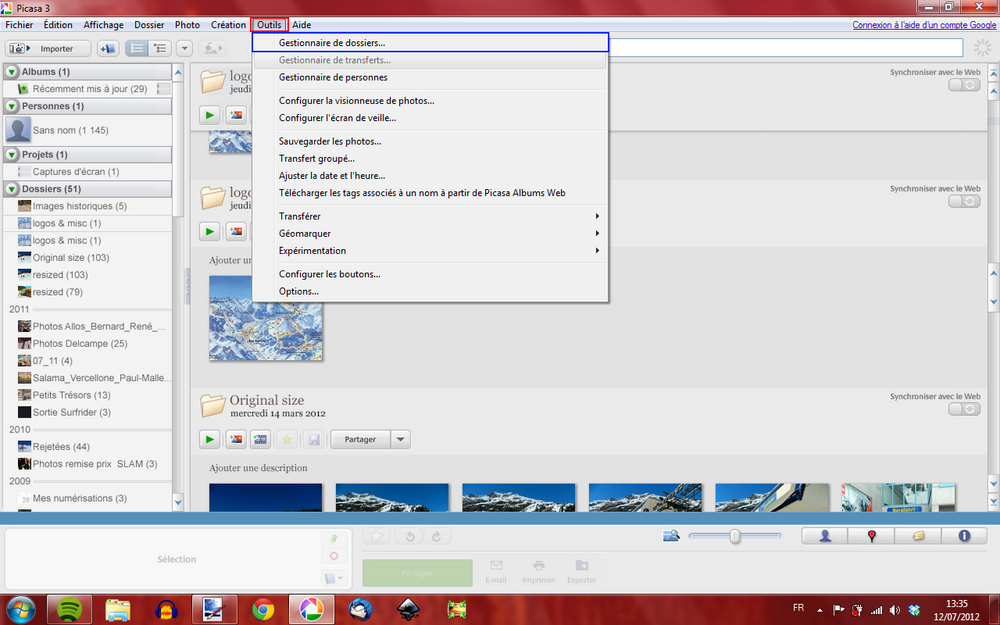Expand the Transférer submenu
The image size is (1000, 625).
pos(430,216)
